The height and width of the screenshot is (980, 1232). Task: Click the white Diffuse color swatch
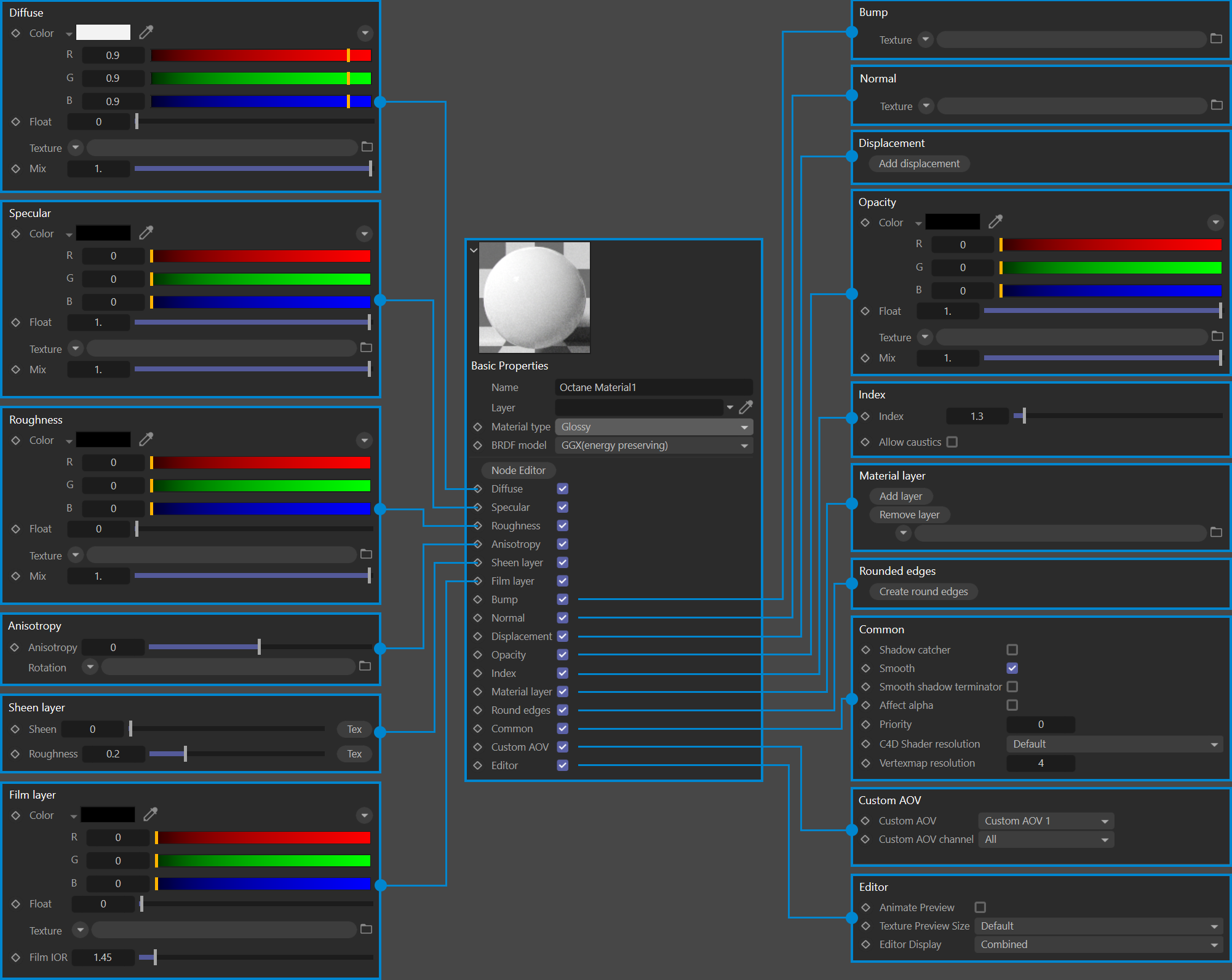103,33
